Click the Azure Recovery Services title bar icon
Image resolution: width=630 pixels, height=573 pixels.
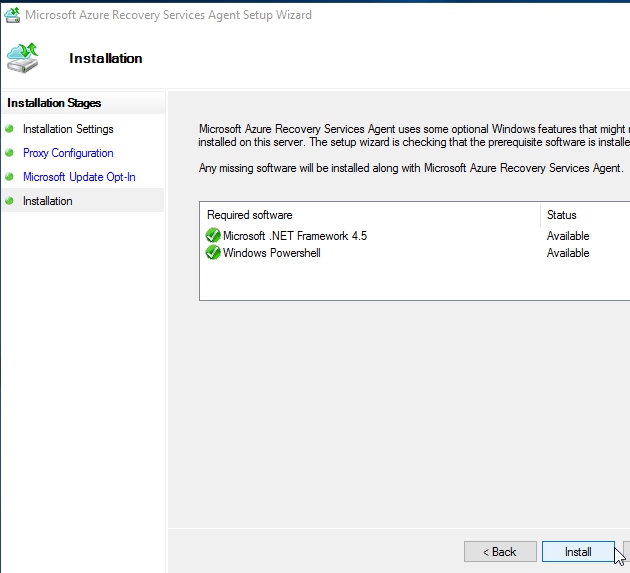coord(12,15)
